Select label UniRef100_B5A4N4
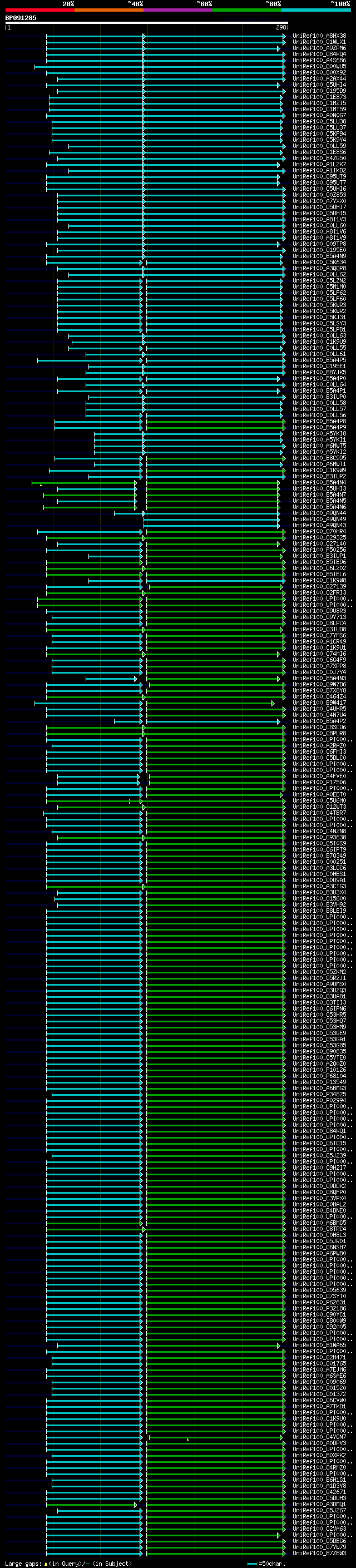356x1568 pixels. pos(319,483)
